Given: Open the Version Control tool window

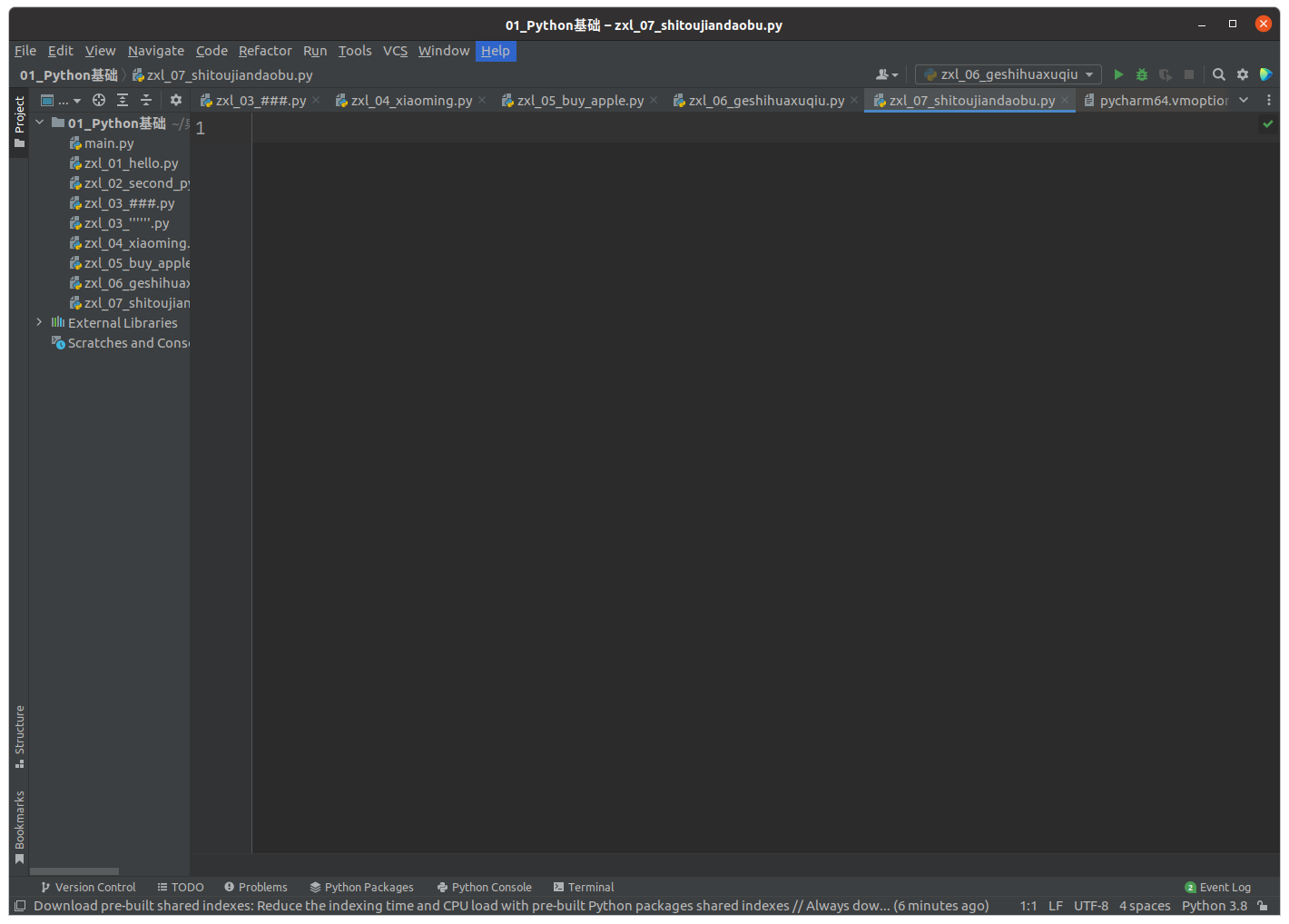Looking at the screenshot, I should coord(88,887).
